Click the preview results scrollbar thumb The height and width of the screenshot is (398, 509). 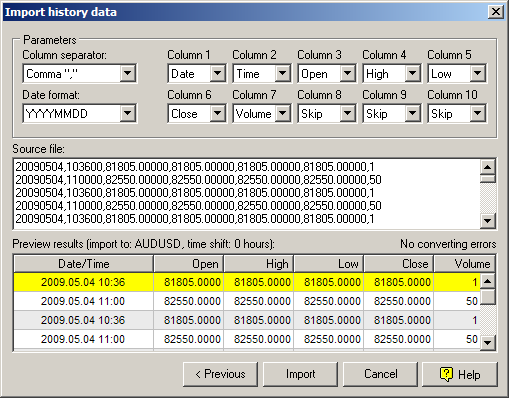(x=488, y=297)
